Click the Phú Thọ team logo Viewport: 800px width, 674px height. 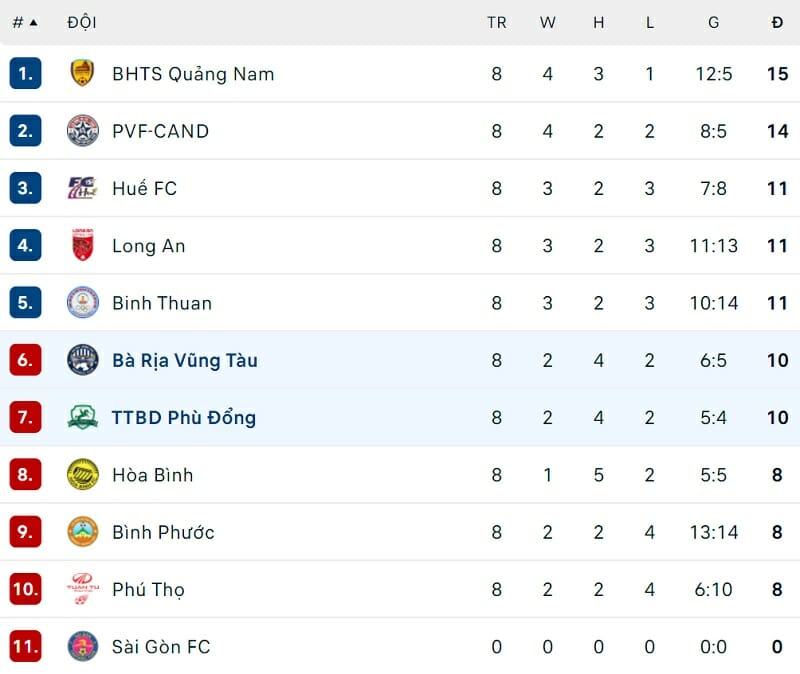[82, 589]
